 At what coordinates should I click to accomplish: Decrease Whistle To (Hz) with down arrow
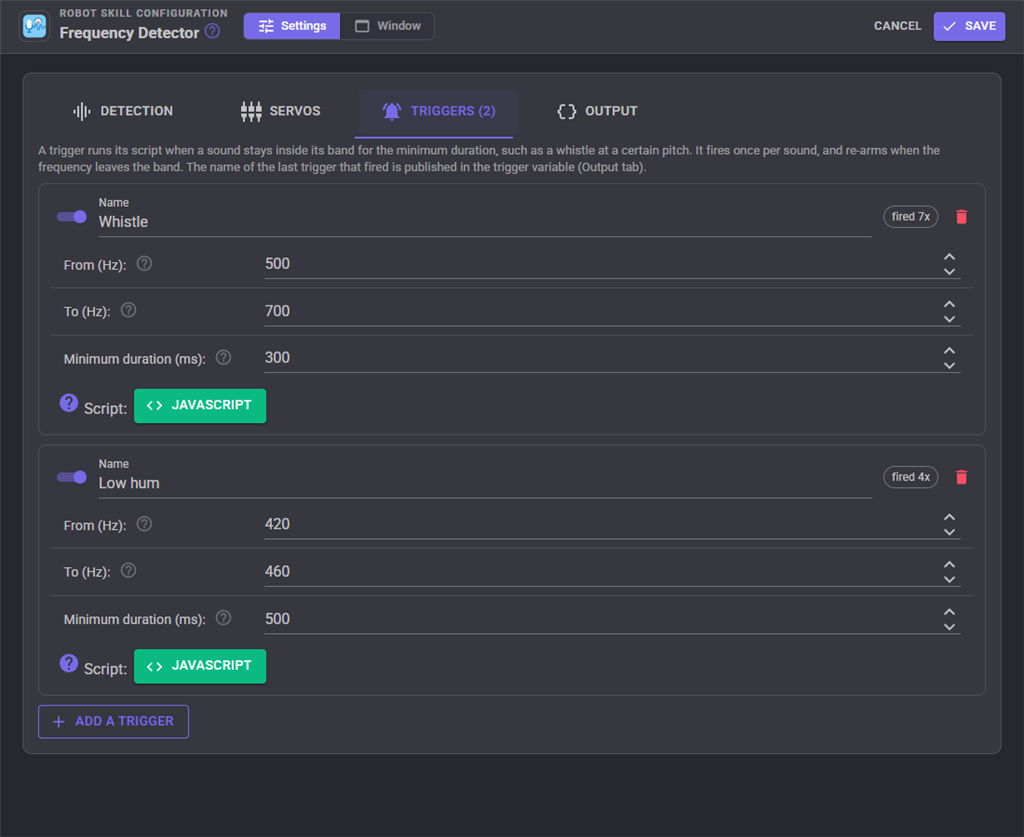pos(950,319)
